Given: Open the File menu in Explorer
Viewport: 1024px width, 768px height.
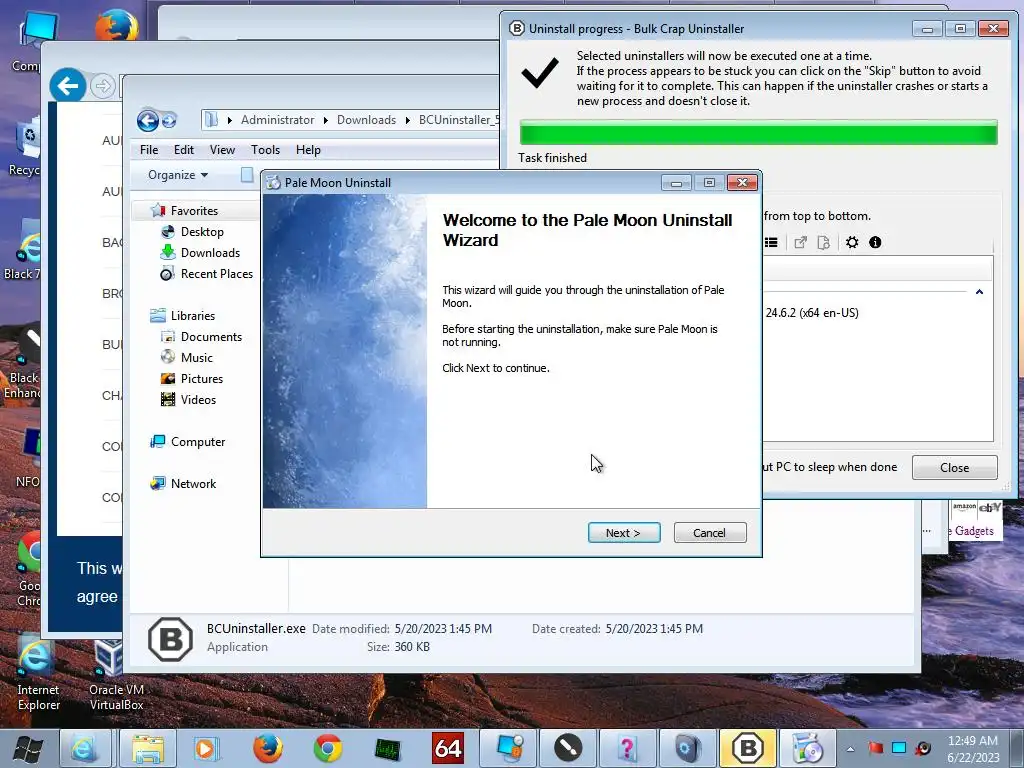Looking at the screenshot, I should (149, 150).
